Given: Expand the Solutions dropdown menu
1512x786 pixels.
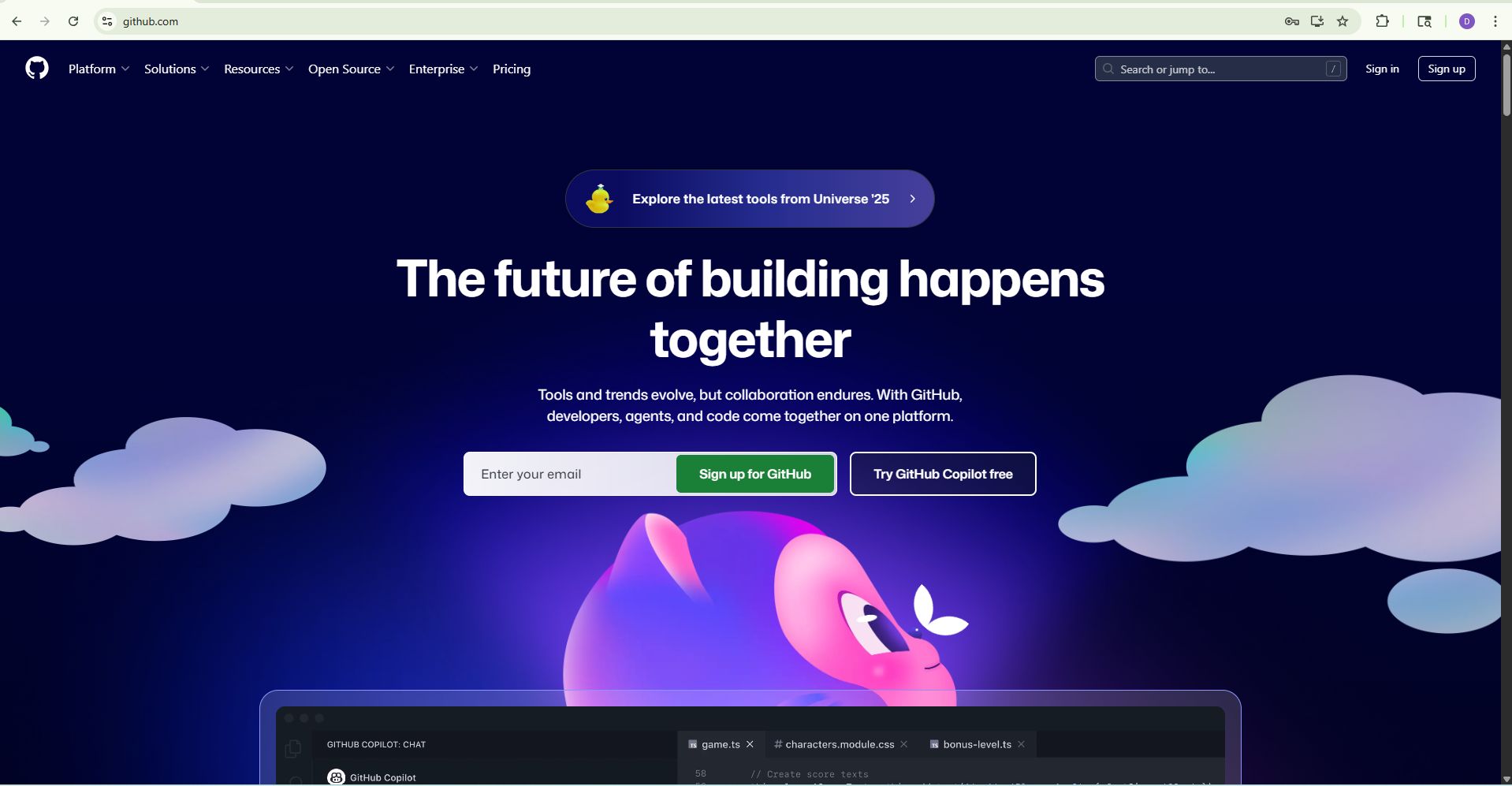Looking at the screenshot, I should click(177, 69).
